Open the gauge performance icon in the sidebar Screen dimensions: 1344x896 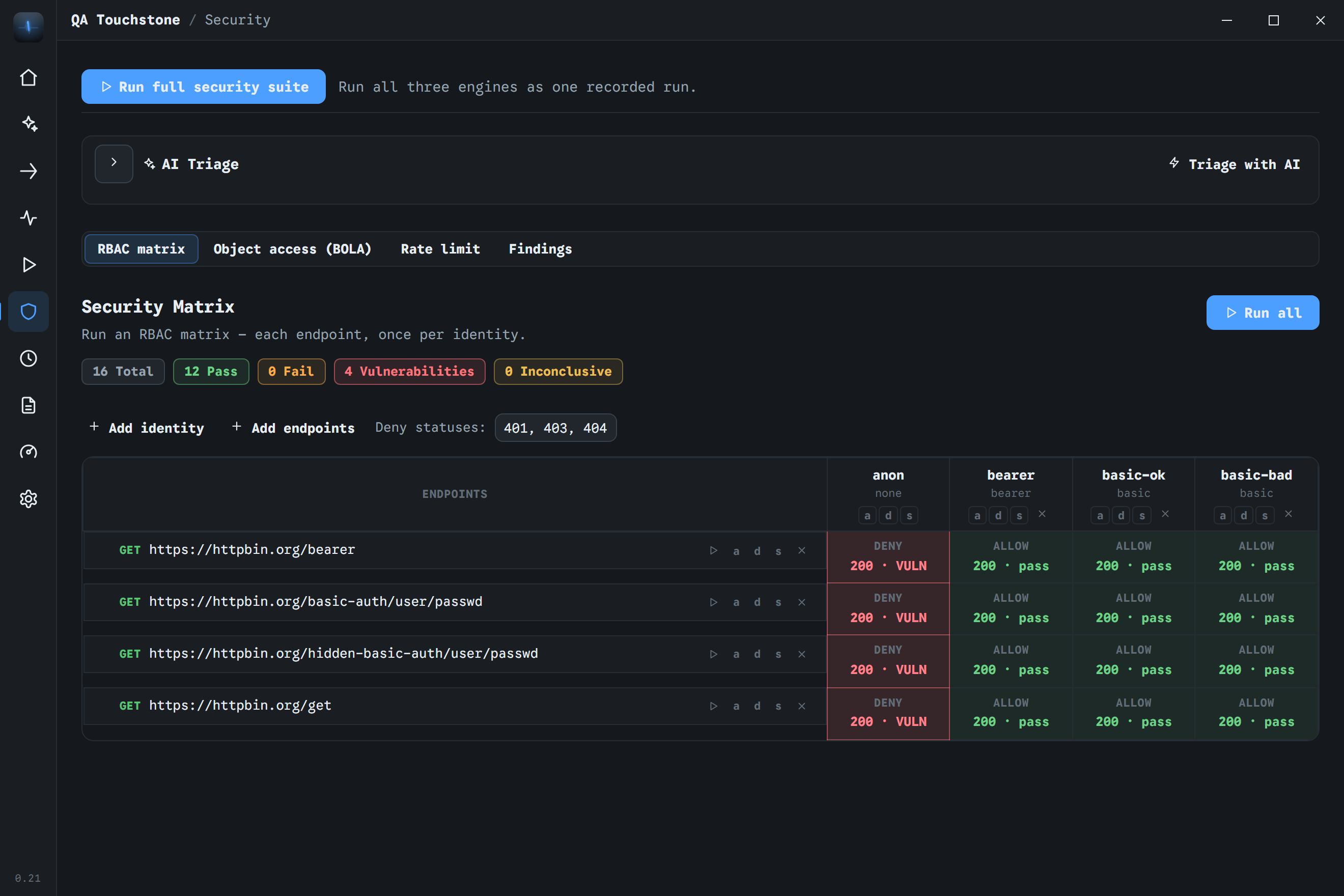[29, 452]
